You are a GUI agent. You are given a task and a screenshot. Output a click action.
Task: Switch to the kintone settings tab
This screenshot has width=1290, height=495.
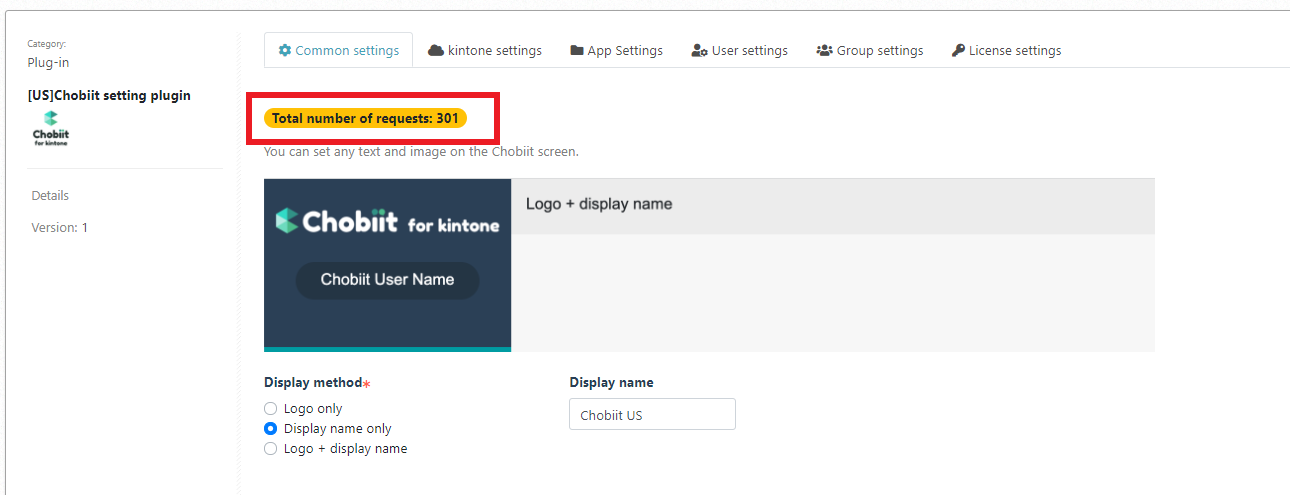pos(485,50)
